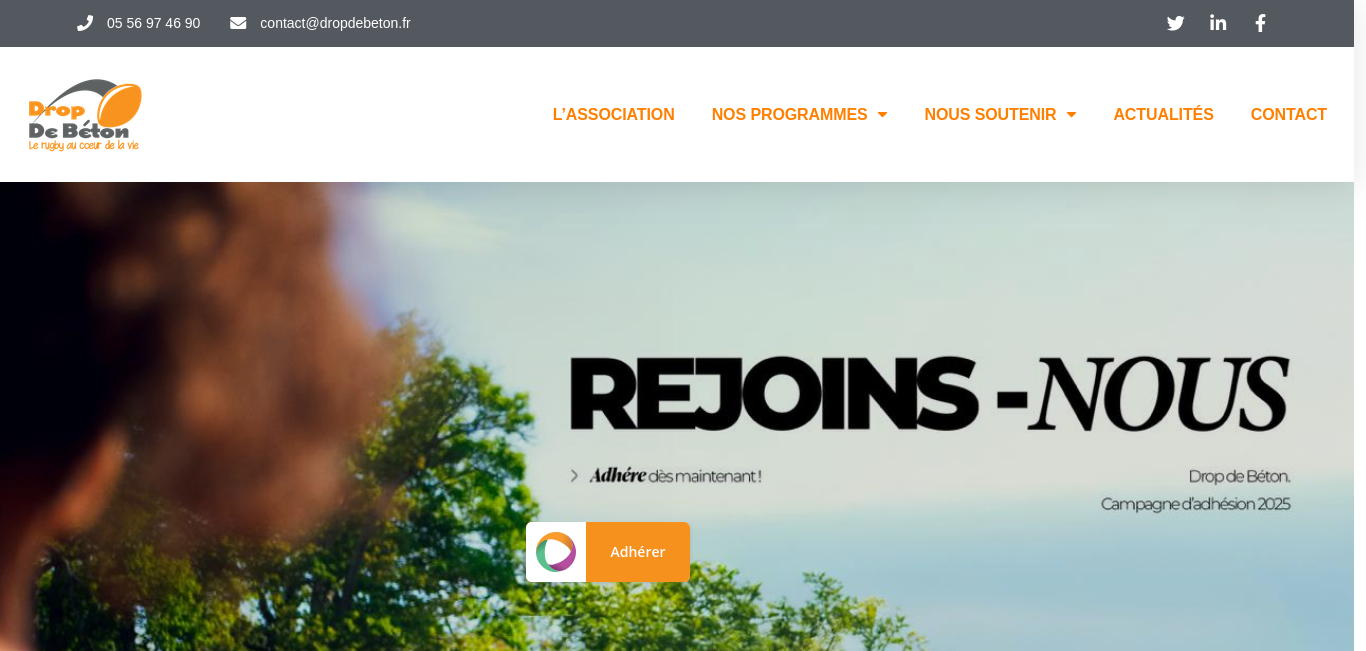Click the Drop De Béton logo
This screenshot has height=651, width=1366.
(85, 115)
